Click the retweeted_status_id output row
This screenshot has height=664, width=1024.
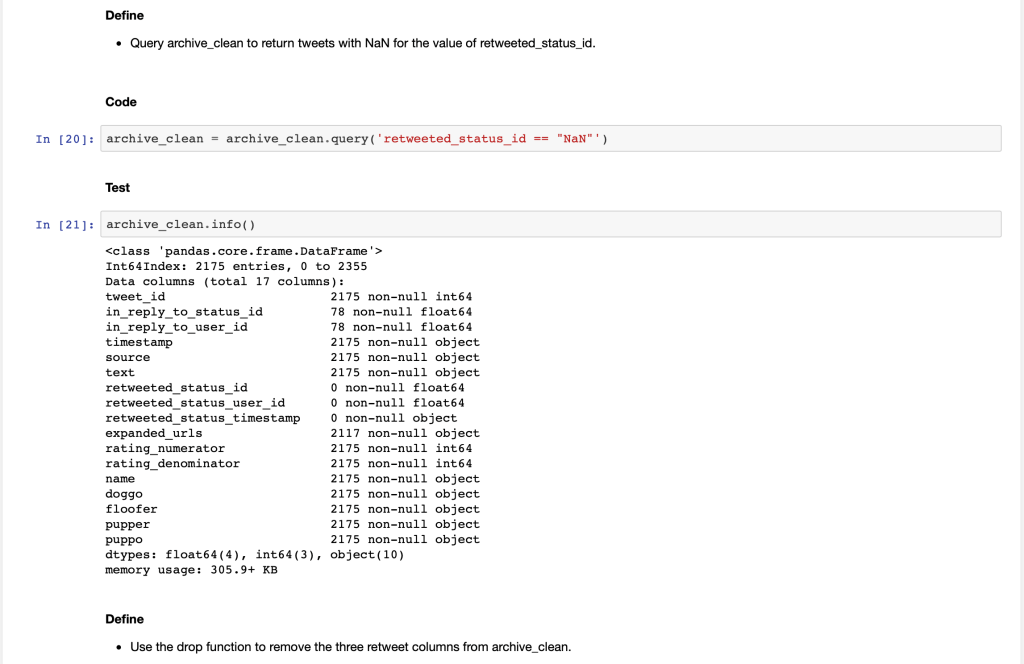pos(284,388)
